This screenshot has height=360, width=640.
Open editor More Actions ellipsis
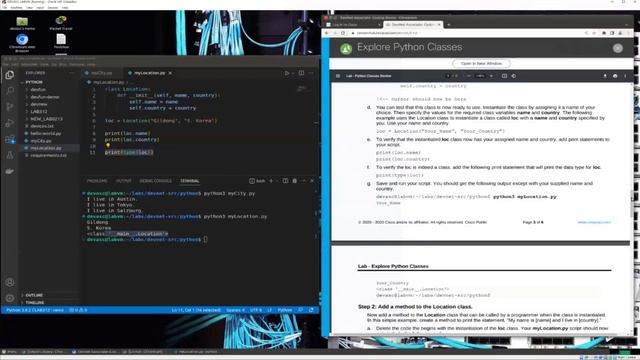(311, 73)
